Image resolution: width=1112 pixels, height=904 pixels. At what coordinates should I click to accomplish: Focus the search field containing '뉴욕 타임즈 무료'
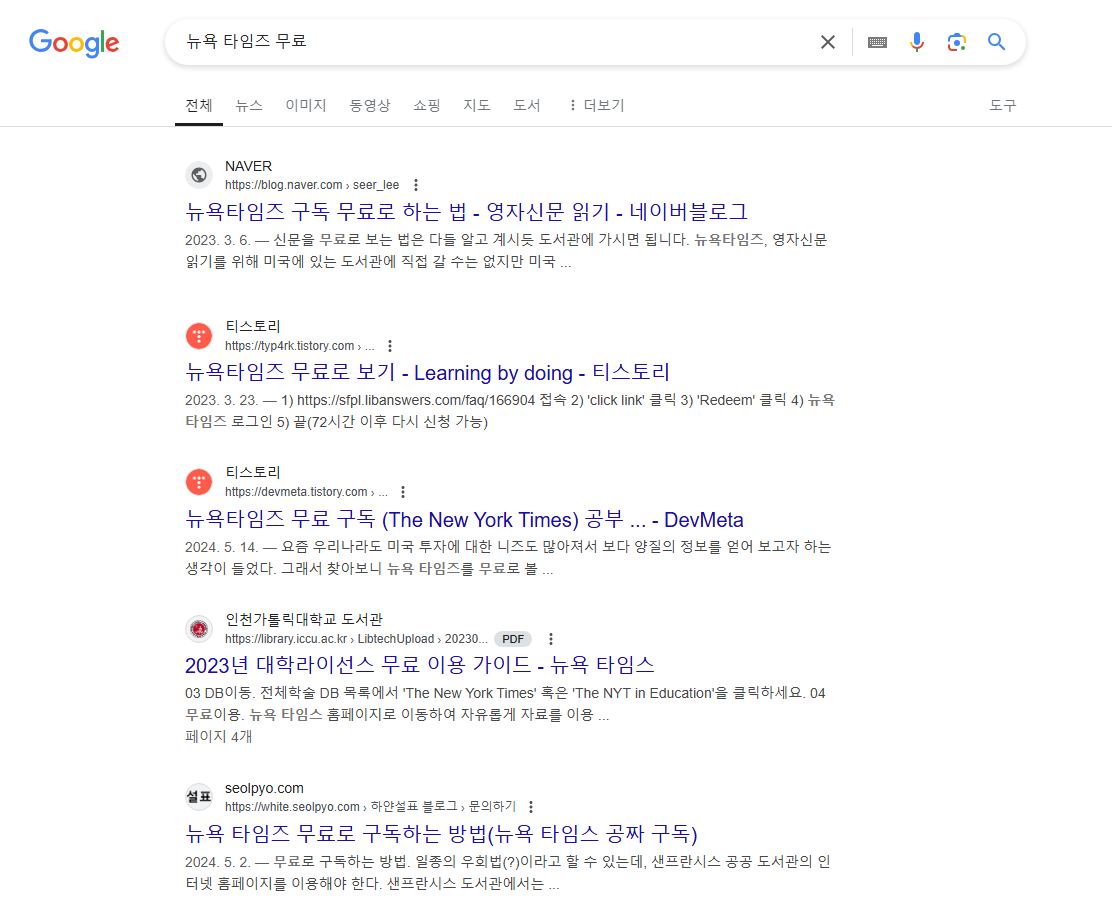(x=496, y=42)
